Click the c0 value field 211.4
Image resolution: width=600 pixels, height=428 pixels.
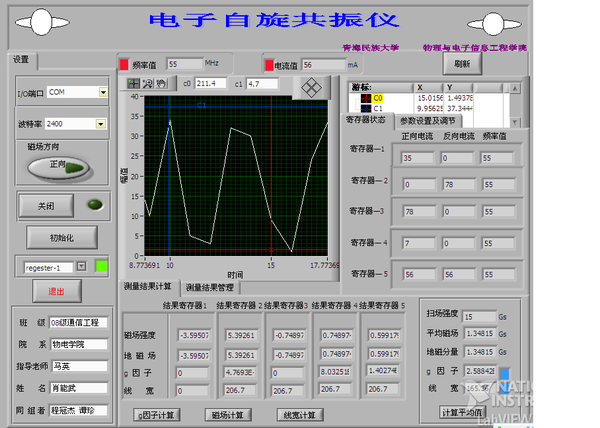(x=210, y=83)
